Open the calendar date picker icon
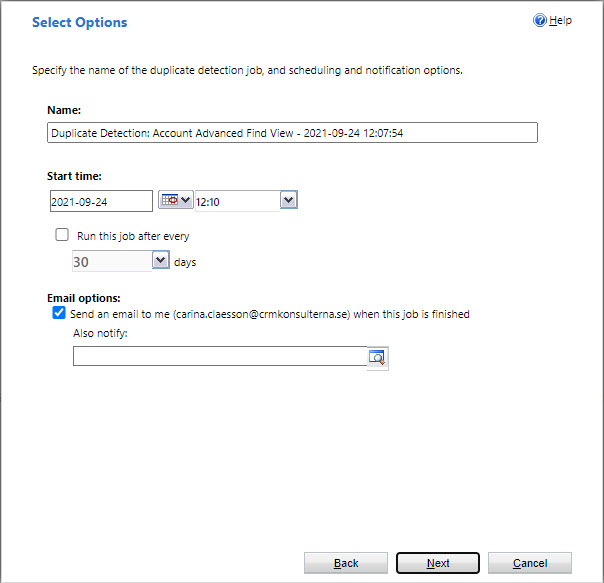Image resolution: width=604 pixels, height=583 pixels. tap(169, 201)
